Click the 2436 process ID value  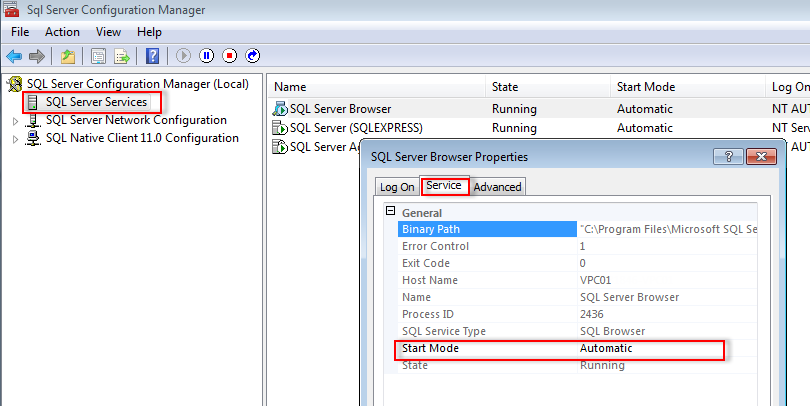(591, 315)
